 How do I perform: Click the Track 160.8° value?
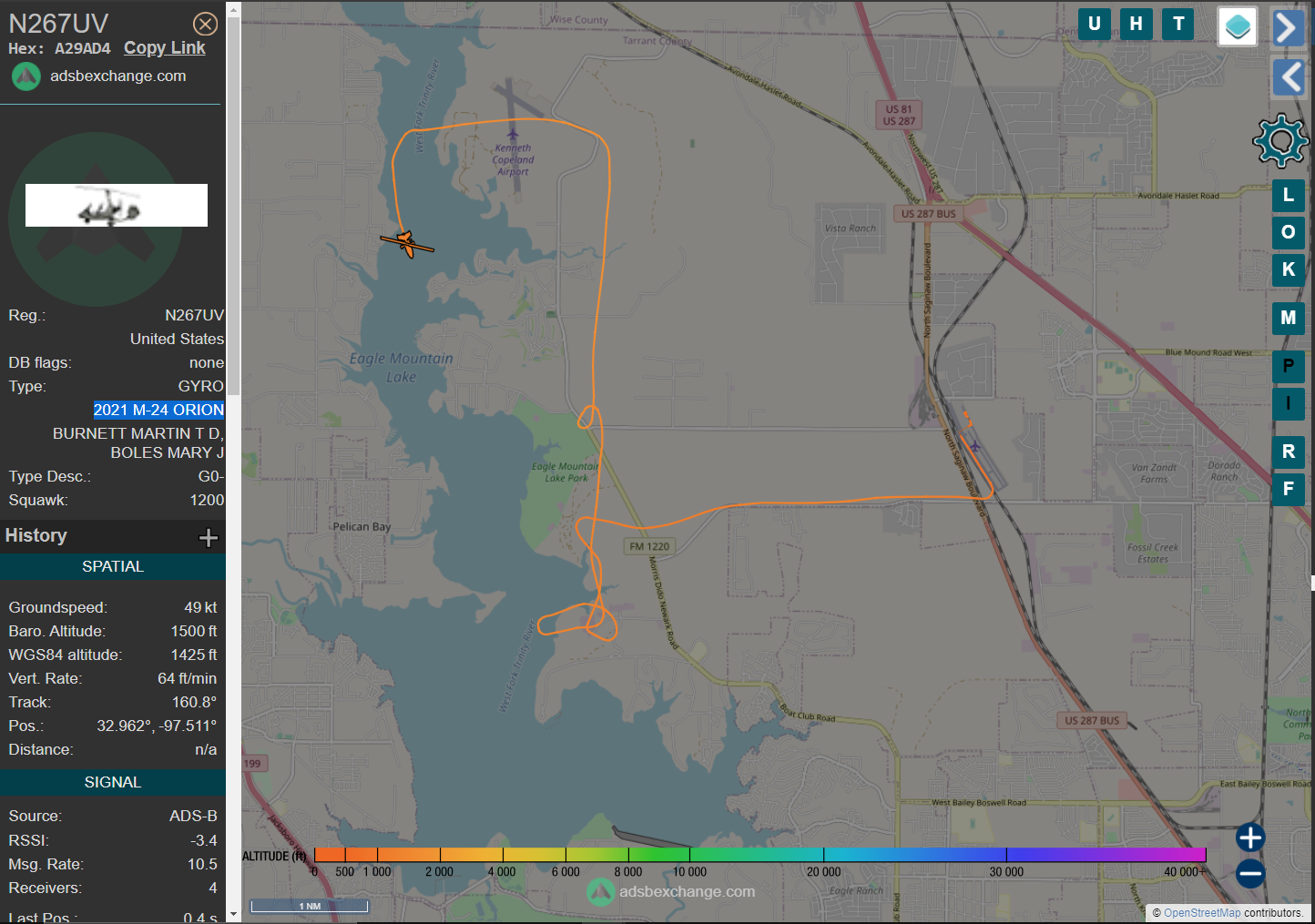pos(194,703)
